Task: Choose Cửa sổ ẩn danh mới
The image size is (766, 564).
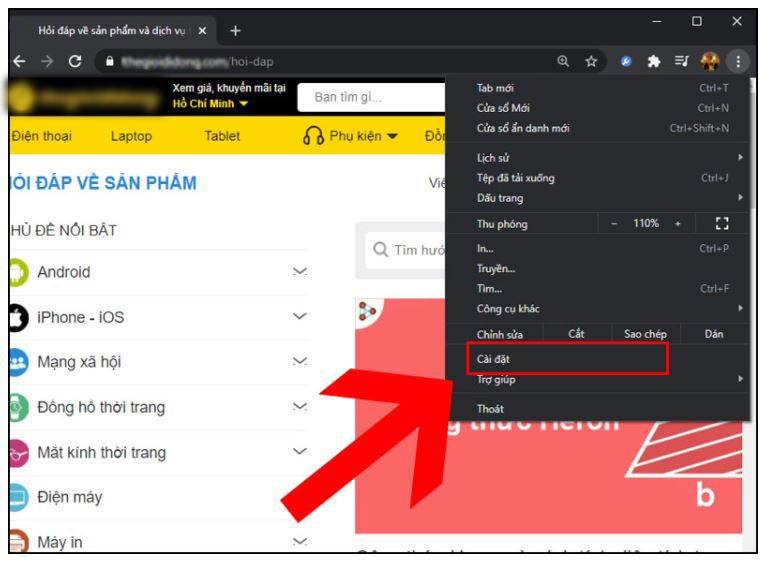Action: 523,128
